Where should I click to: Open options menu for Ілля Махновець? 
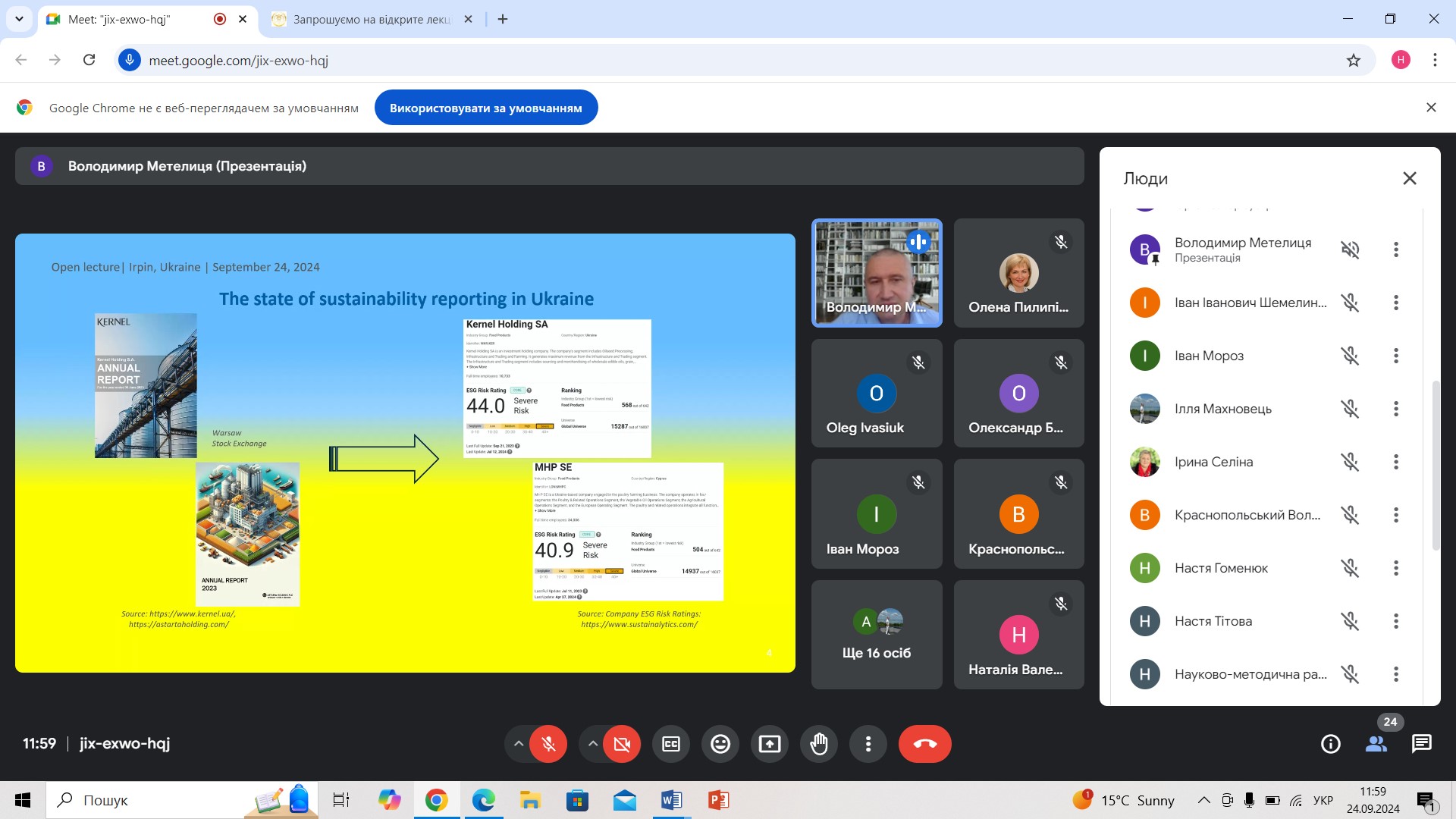(1396, 409)
